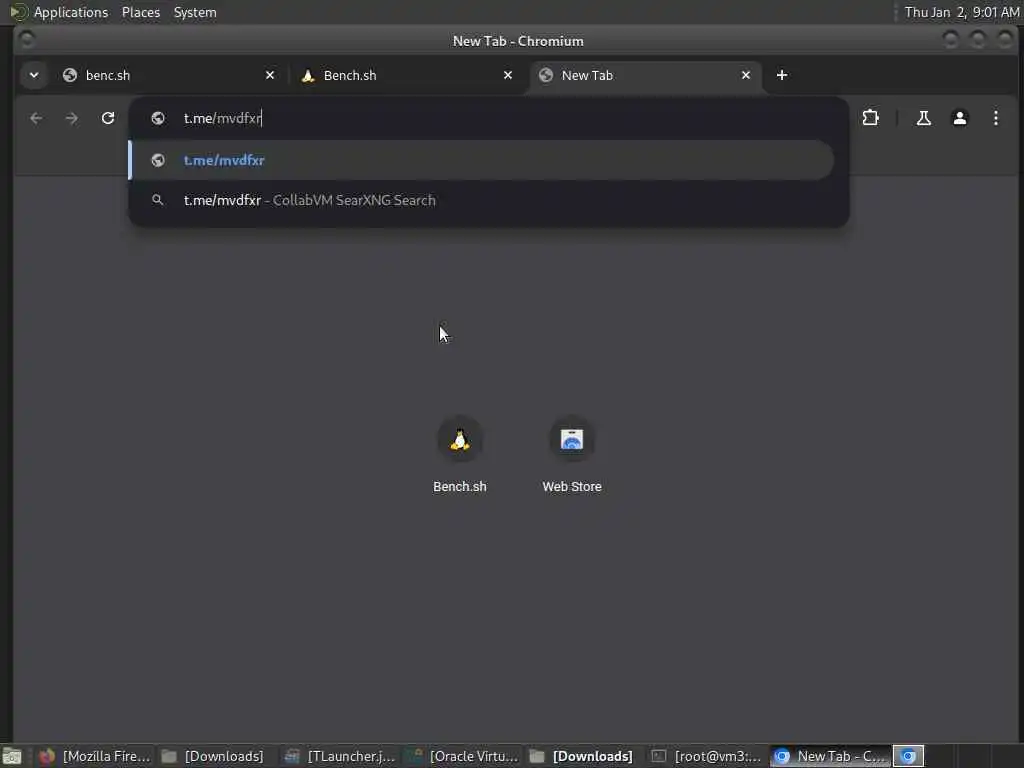Open the tab search dropdown arrow
The width and height of the screenshot is (1024, 768).
pyautogui.click(x=34, y=75)
